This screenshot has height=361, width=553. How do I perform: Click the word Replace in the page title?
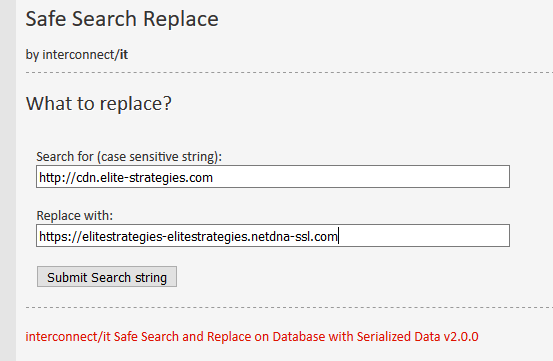pos(181,19)
